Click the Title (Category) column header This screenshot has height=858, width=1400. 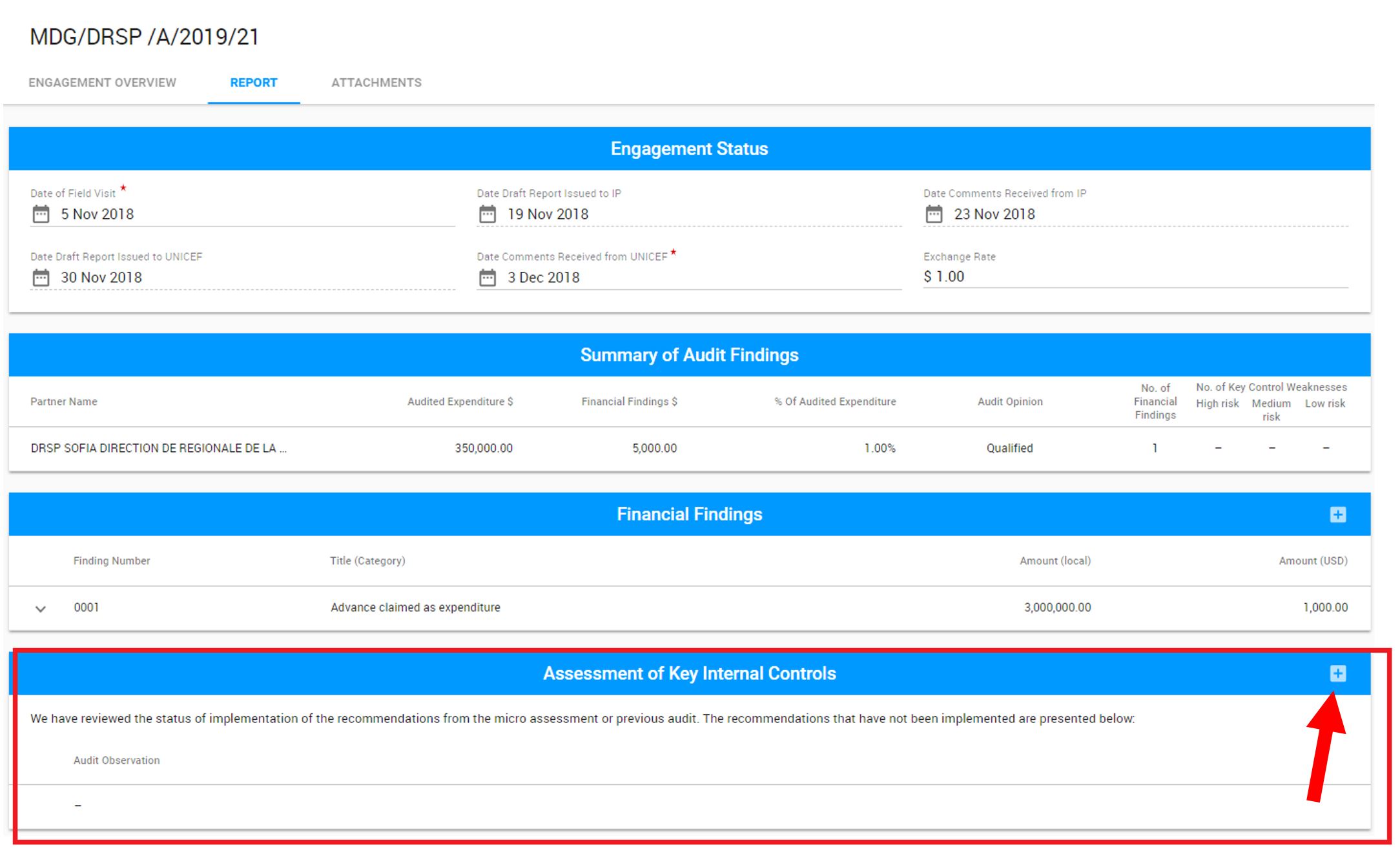click(367, 561)
